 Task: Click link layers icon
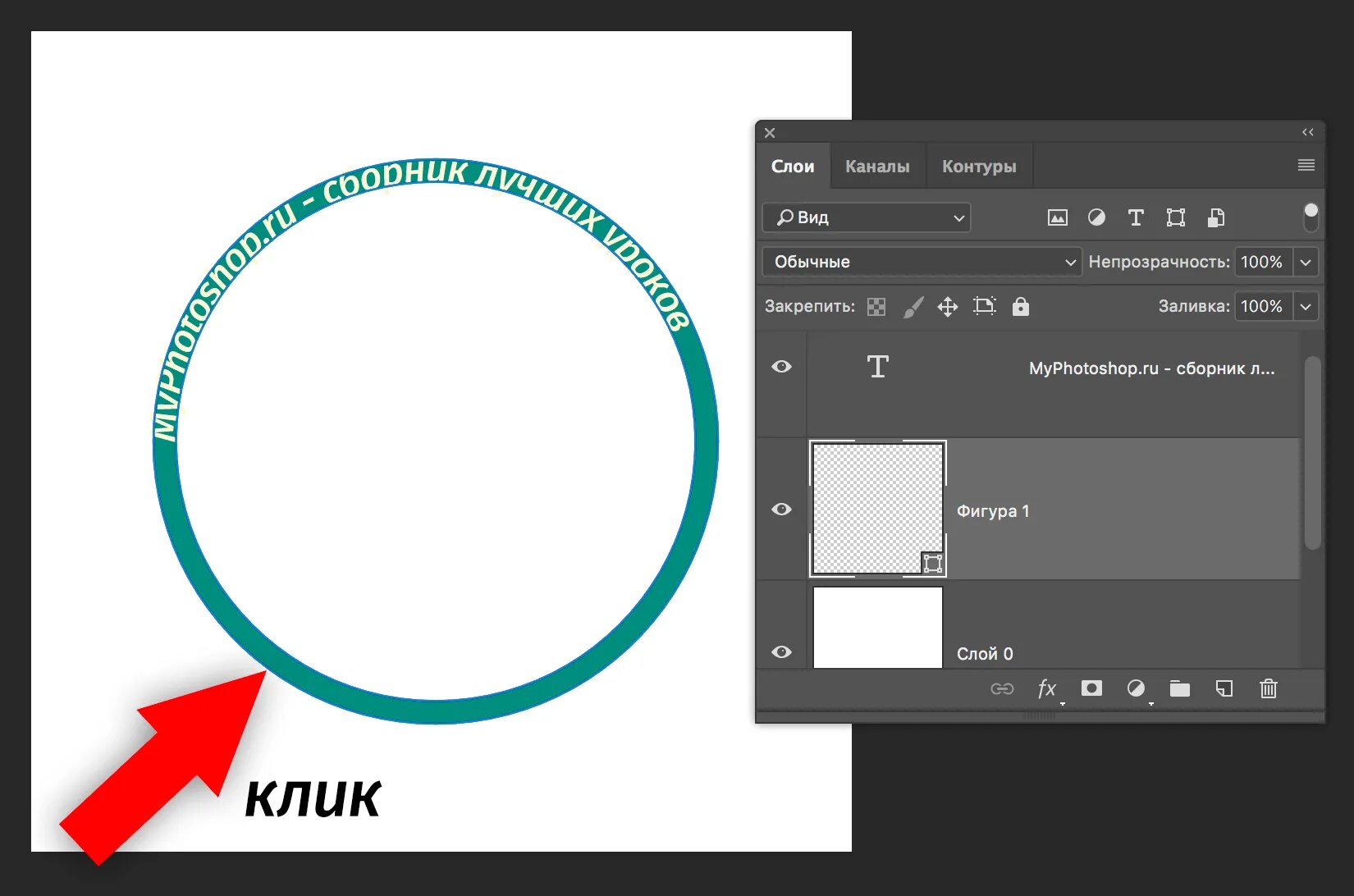1002,688
